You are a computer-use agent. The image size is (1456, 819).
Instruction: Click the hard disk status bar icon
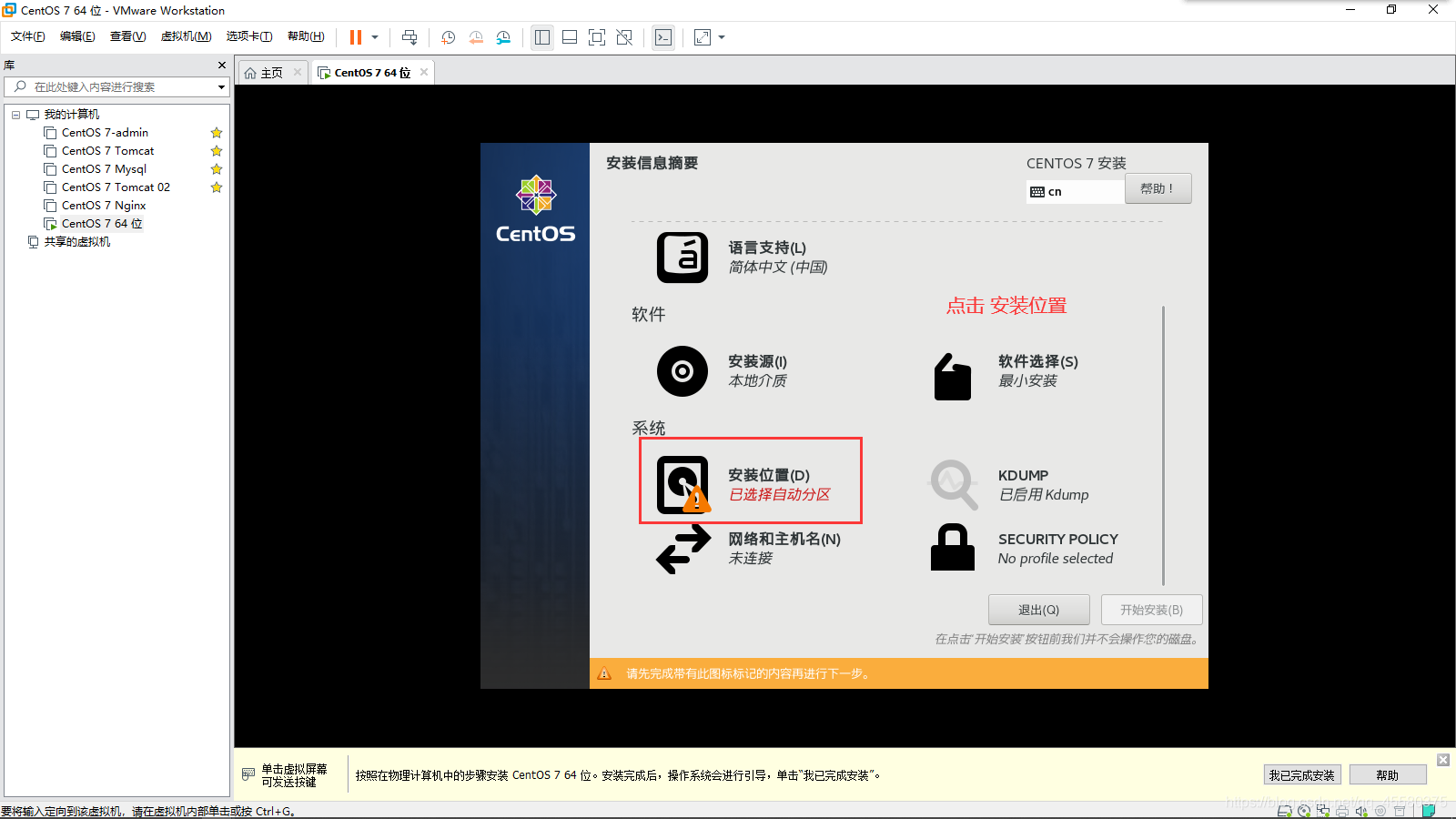coord(1284,811)
